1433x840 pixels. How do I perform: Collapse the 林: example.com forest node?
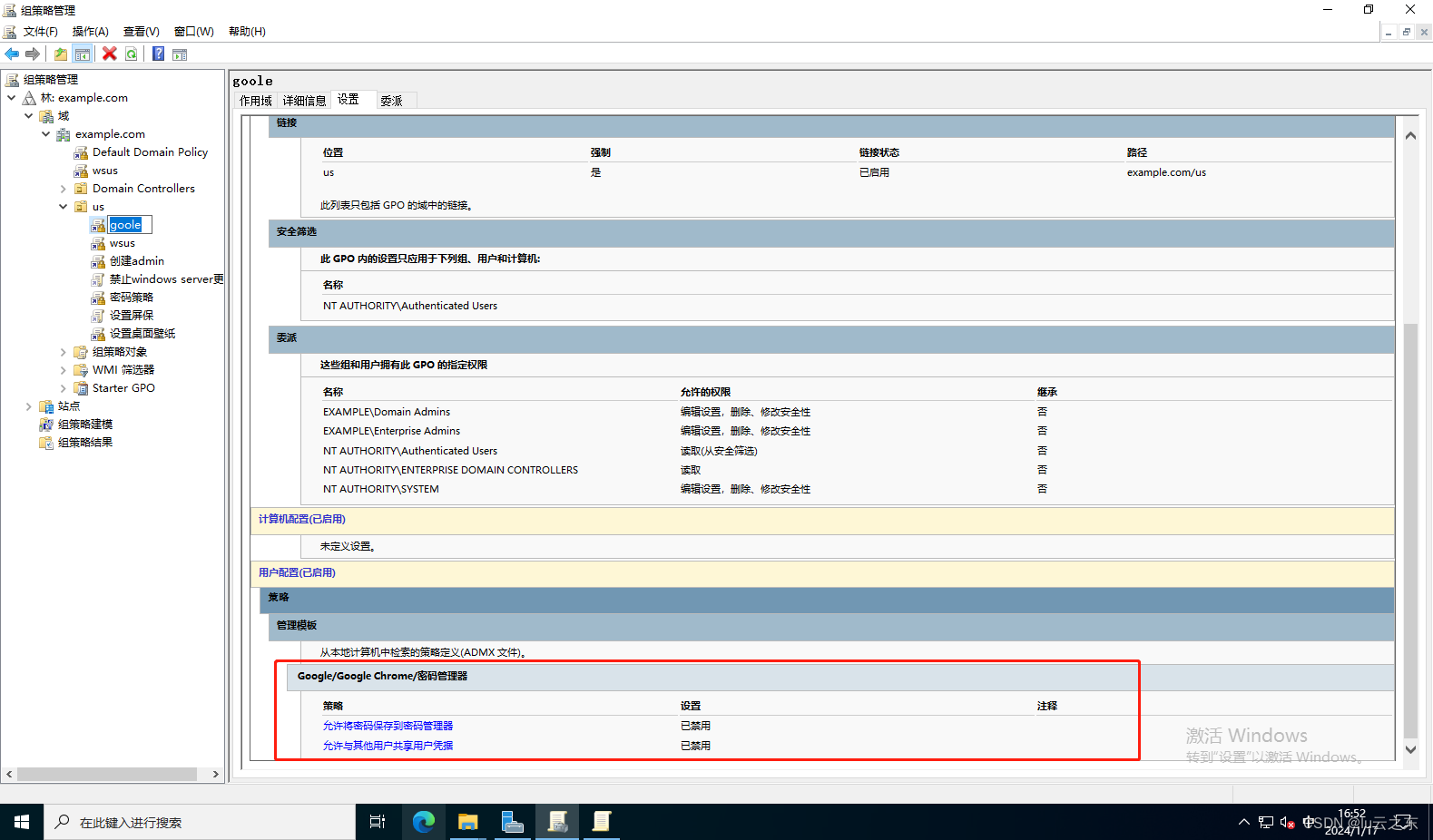12,98
